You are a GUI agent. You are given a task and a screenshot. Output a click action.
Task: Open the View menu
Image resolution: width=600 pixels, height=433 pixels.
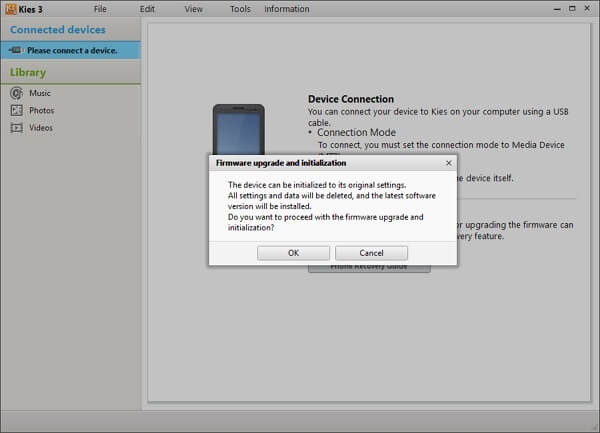193,9
